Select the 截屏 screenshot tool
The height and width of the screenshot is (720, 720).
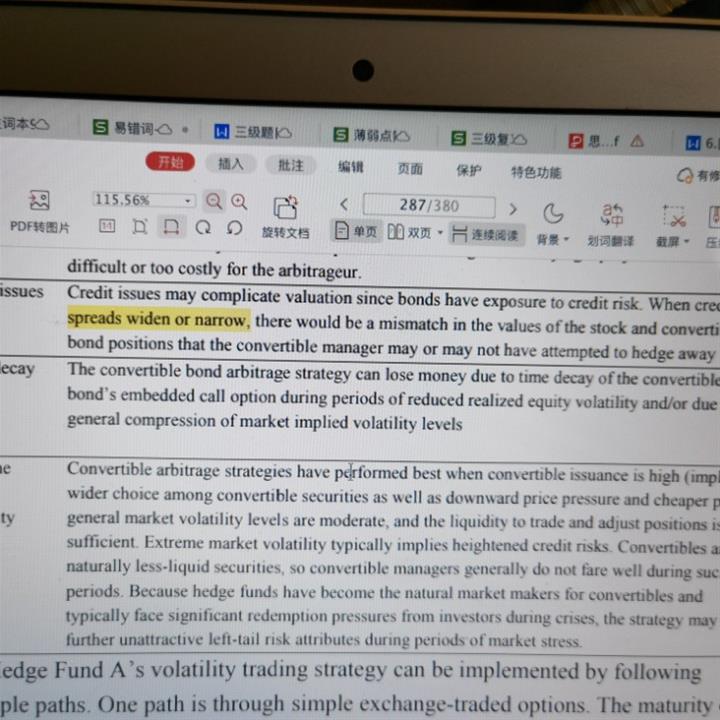click(674, 216)
